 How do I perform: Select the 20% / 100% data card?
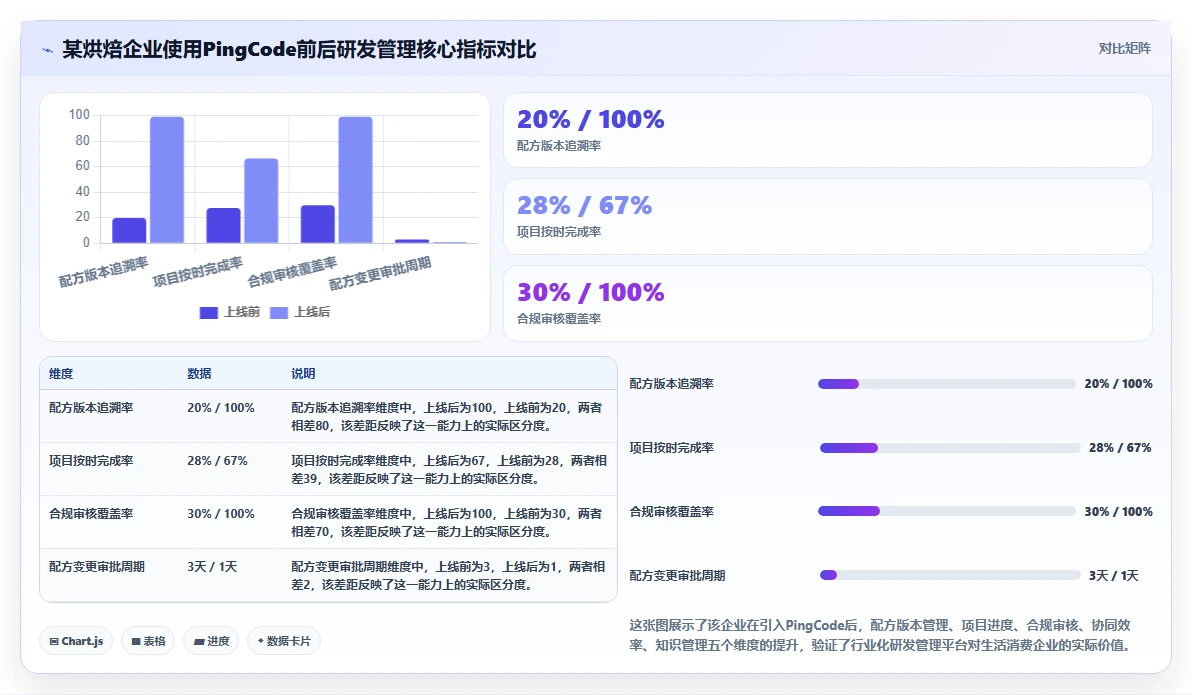(x=828, y=130)
